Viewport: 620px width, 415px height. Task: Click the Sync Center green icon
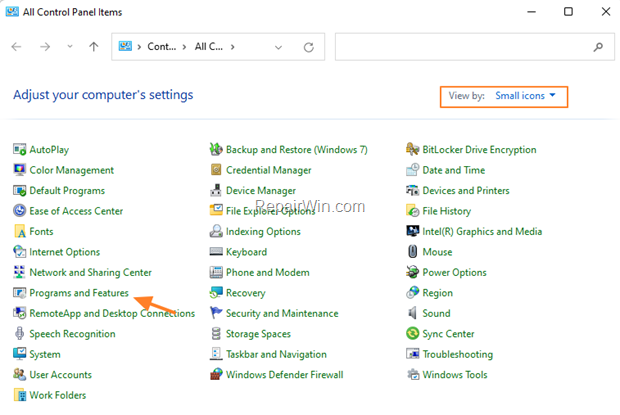(412, 334)
